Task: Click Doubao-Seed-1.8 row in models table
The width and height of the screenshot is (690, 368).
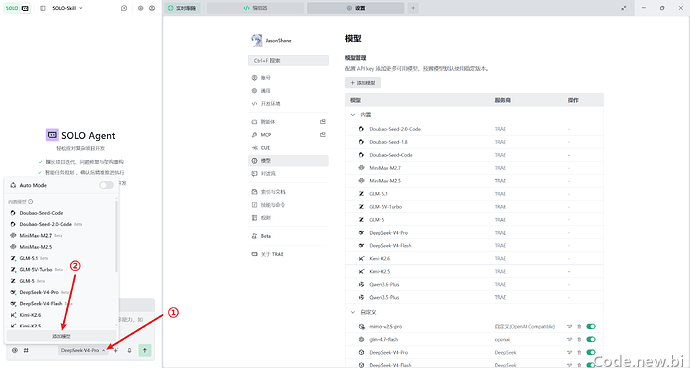Action: pyautogui.click(x=474, y=142)
